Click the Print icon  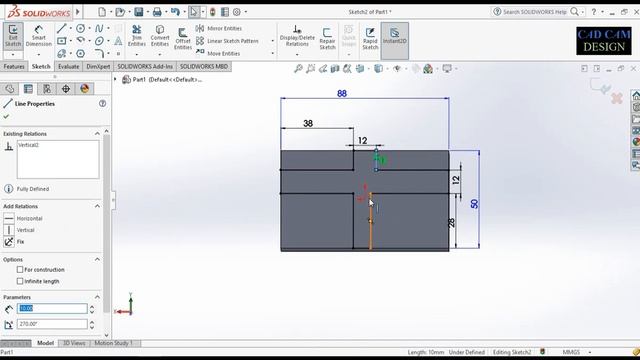pyautogui.click(x=157, y=12)
